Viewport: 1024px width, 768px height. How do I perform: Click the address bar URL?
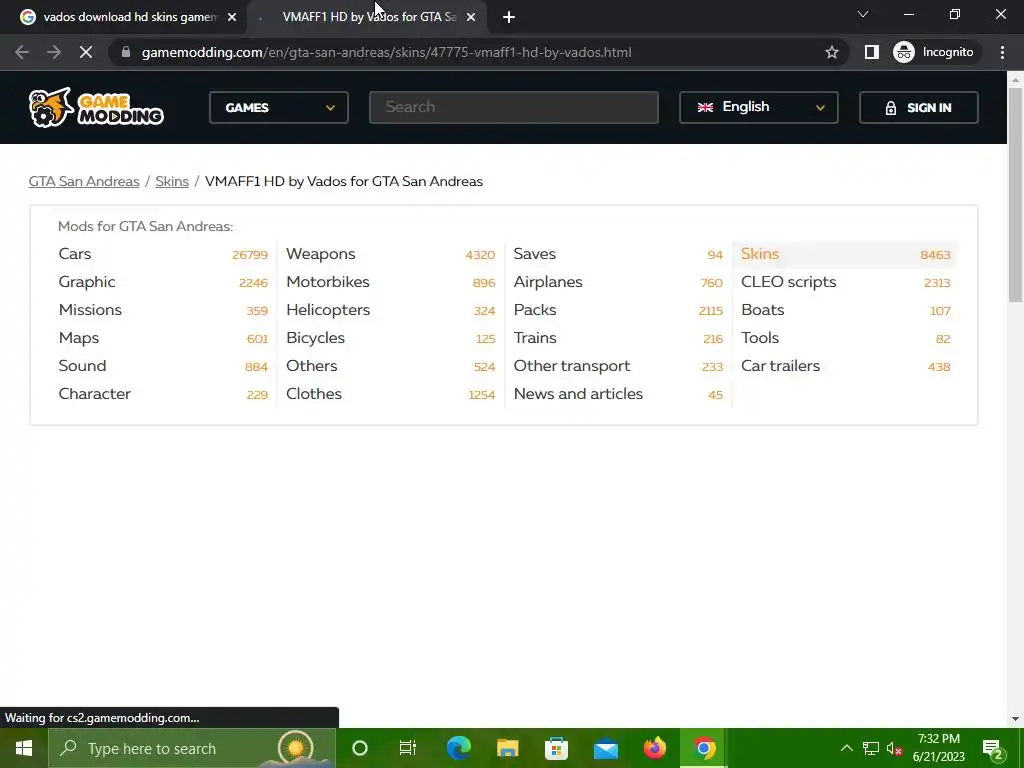[x=386, y=52]
